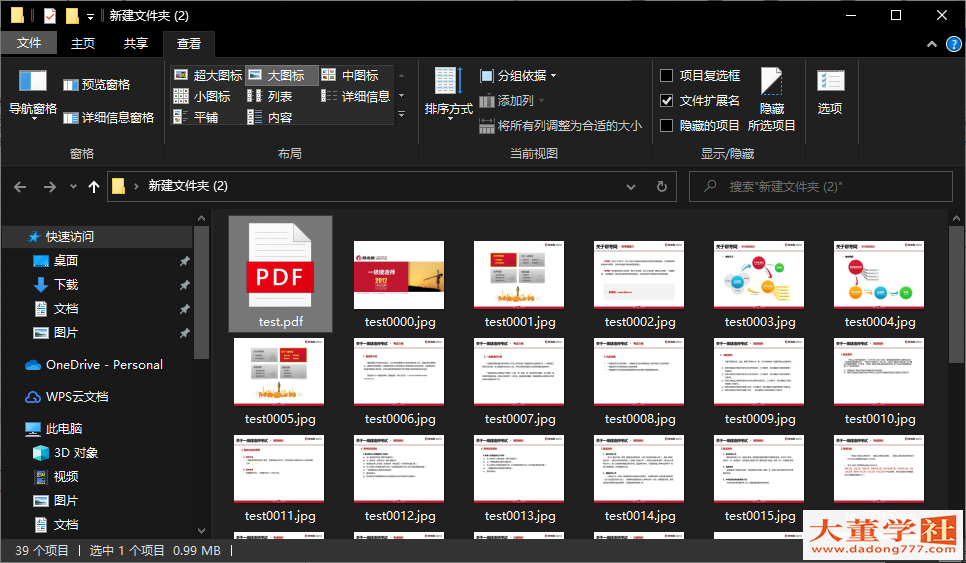Select test0008.jpg thumbnail
The image size is (966, 563).
tap(639, 372)
